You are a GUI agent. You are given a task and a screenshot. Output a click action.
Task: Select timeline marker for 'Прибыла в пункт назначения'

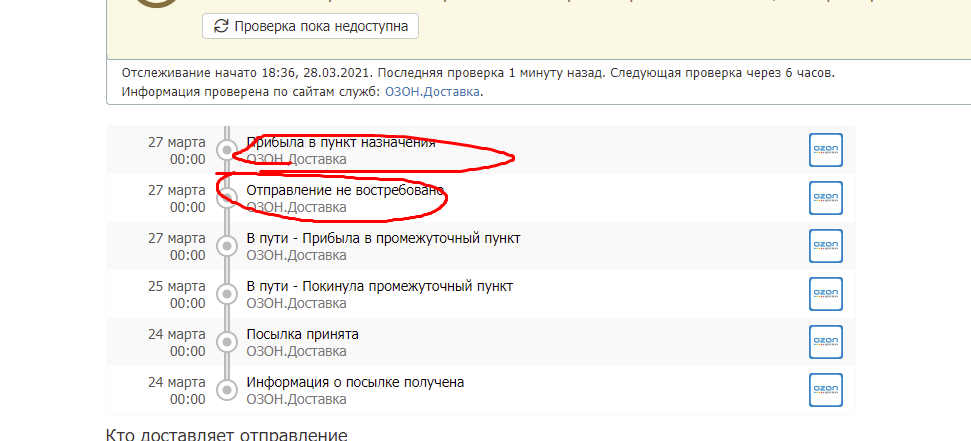[x=227, y=150]
